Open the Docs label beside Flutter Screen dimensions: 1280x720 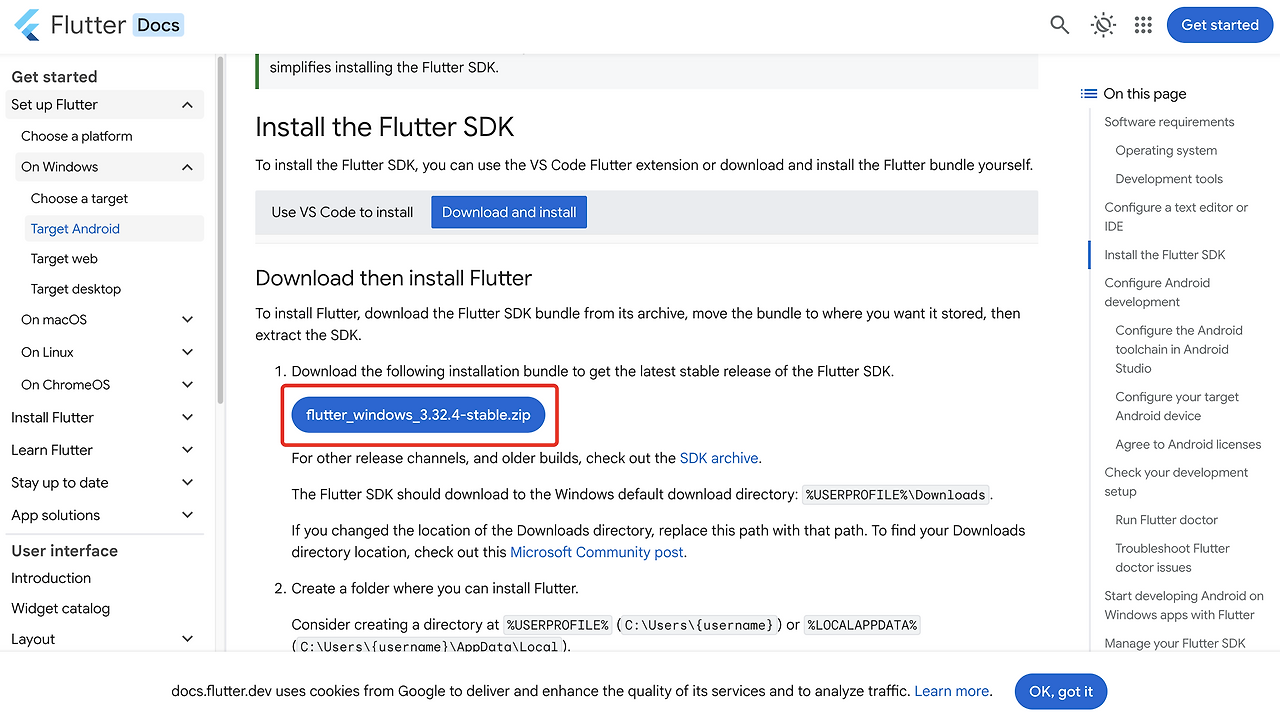158,25
